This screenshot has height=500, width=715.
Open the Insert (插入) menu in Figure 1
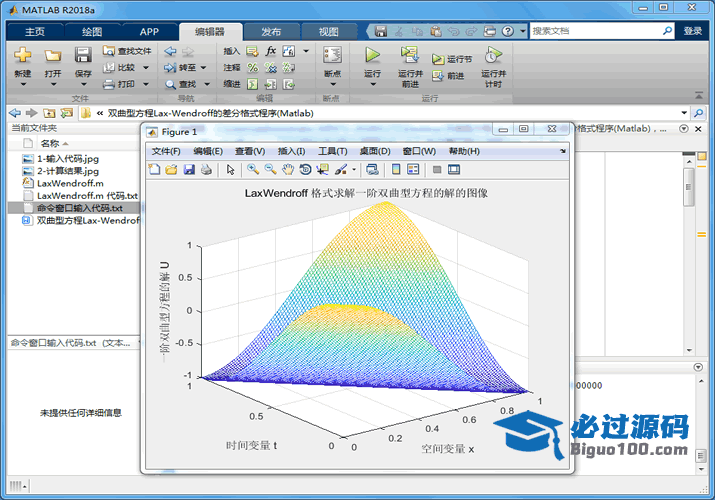coord(291,151)
